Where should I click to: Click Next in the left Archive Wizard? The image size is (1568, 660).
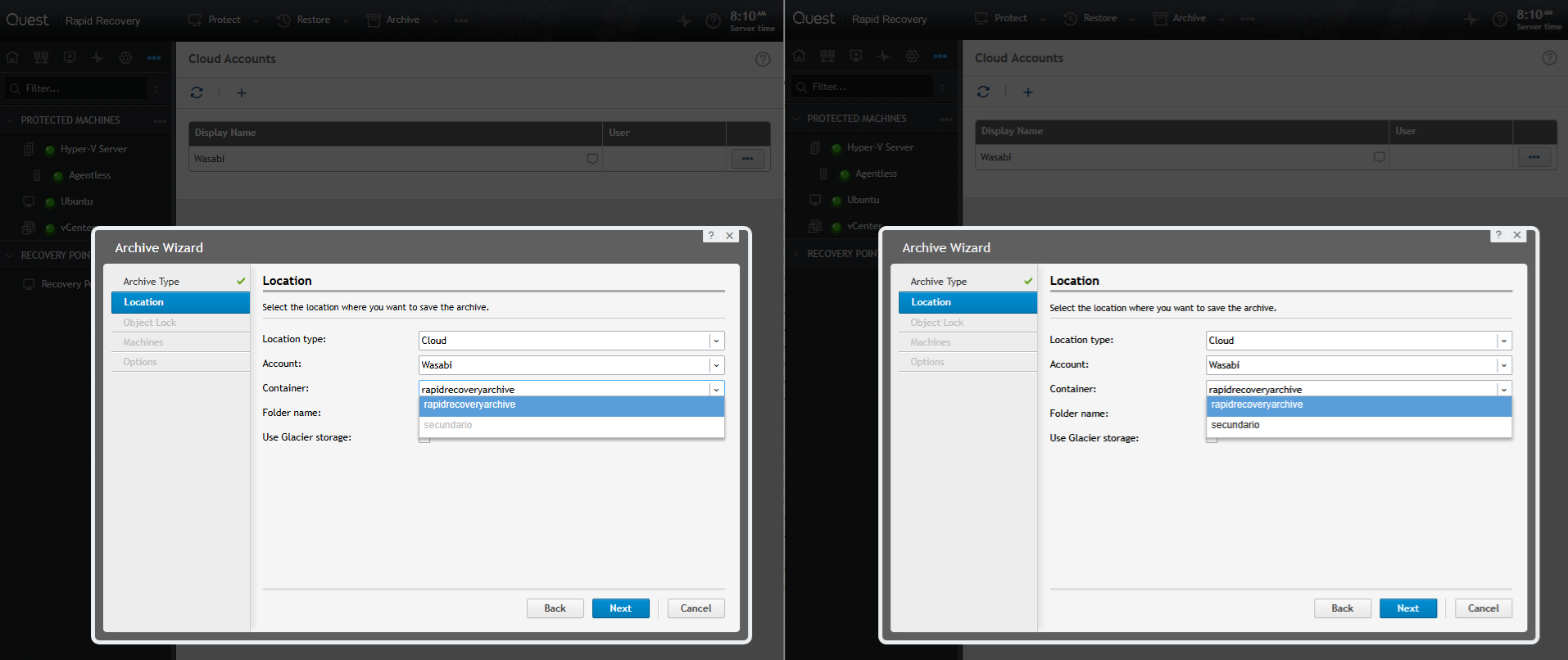[620, 608]
